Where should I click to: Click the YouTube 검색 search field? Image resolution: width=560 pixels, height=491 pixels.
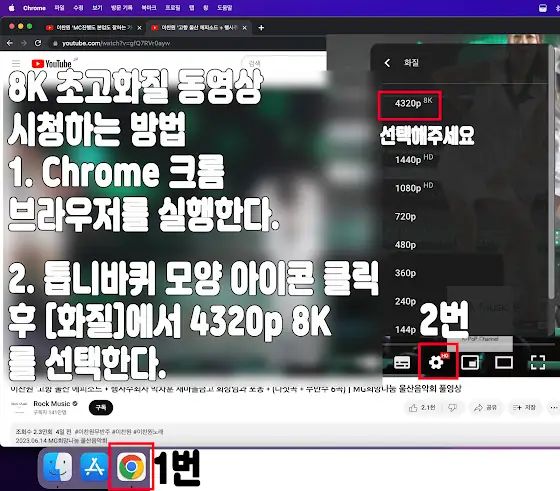tap(284, 64)
